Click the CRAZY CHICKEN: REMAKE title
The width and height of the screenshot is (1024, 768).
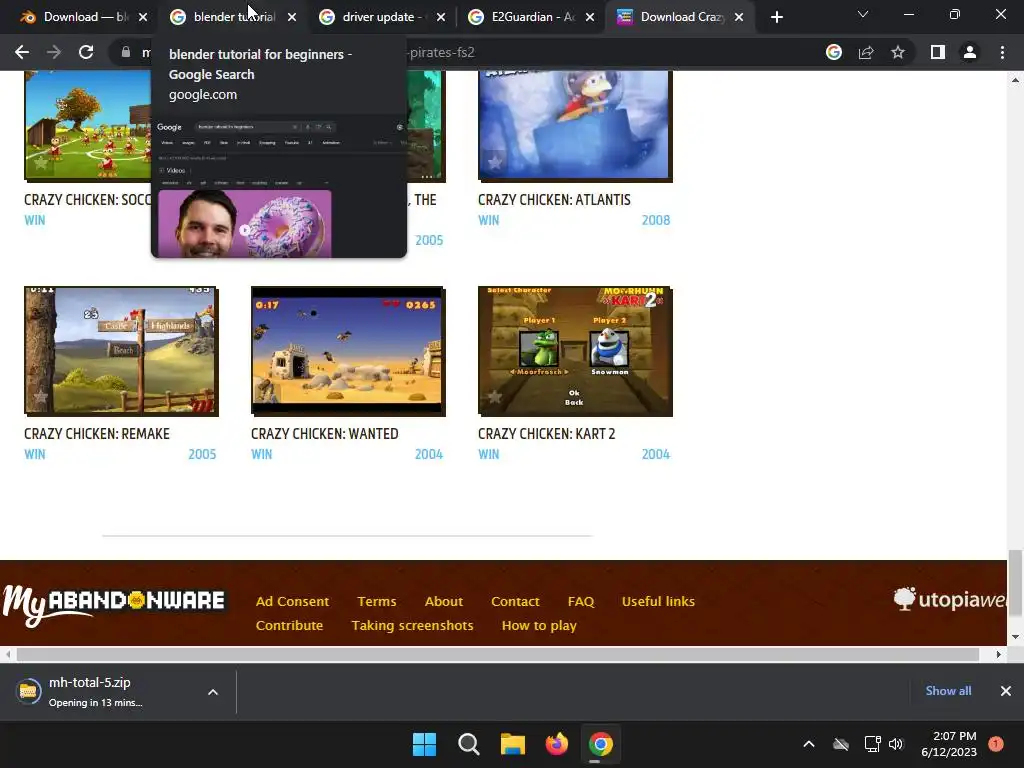(97, 434)
